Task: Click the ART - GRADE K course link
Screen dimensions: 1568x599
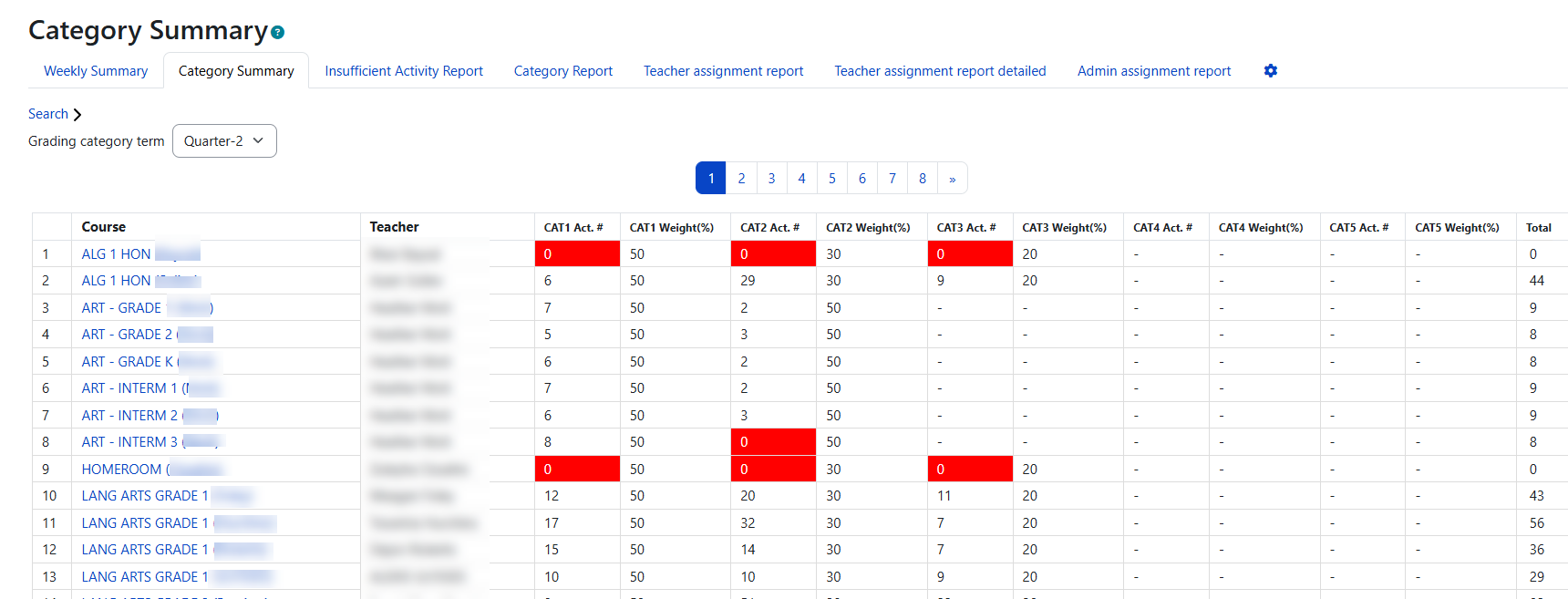Action: point(149,362)
